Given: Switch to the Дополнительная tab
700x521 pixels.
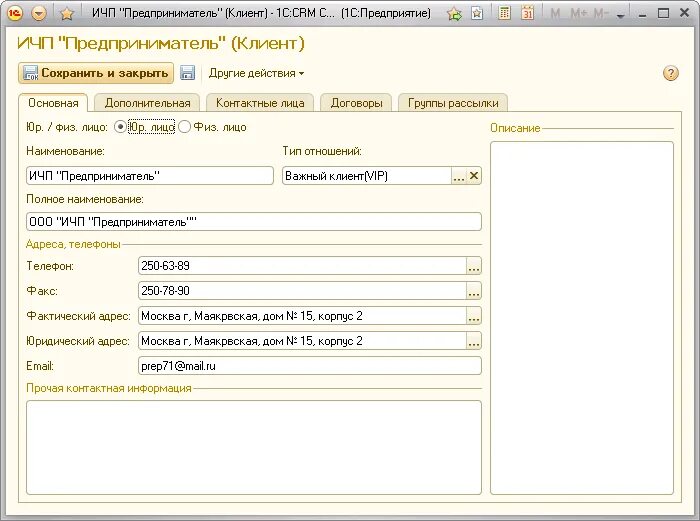Looking at the screenshot, I should (147, 103).
